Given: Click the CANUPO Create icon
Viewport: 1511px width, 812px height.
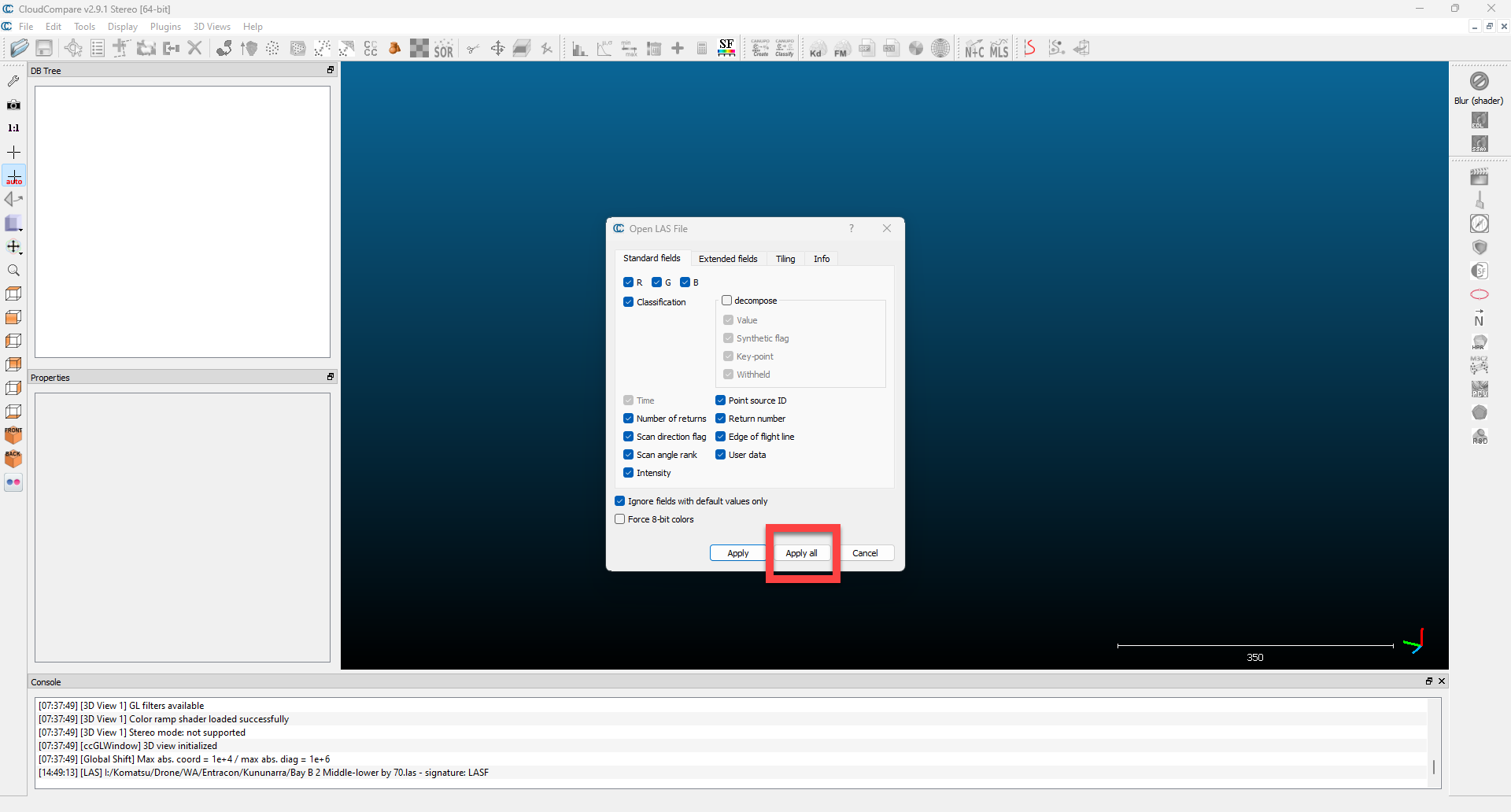Looking at the screenshot, I should pos(760,49).
